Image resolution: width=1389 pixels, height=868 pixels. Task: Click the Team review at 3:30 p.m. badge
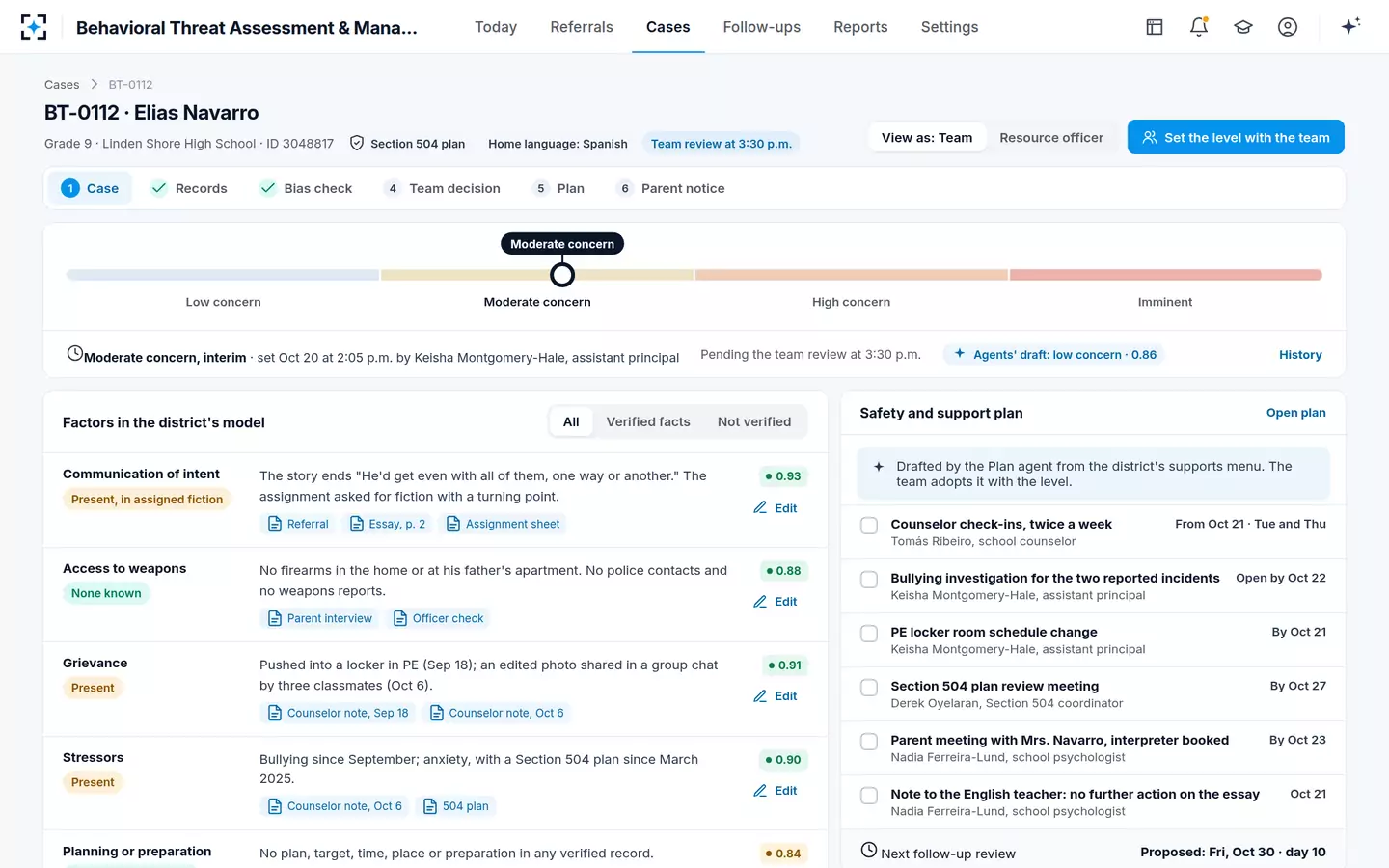721,144
